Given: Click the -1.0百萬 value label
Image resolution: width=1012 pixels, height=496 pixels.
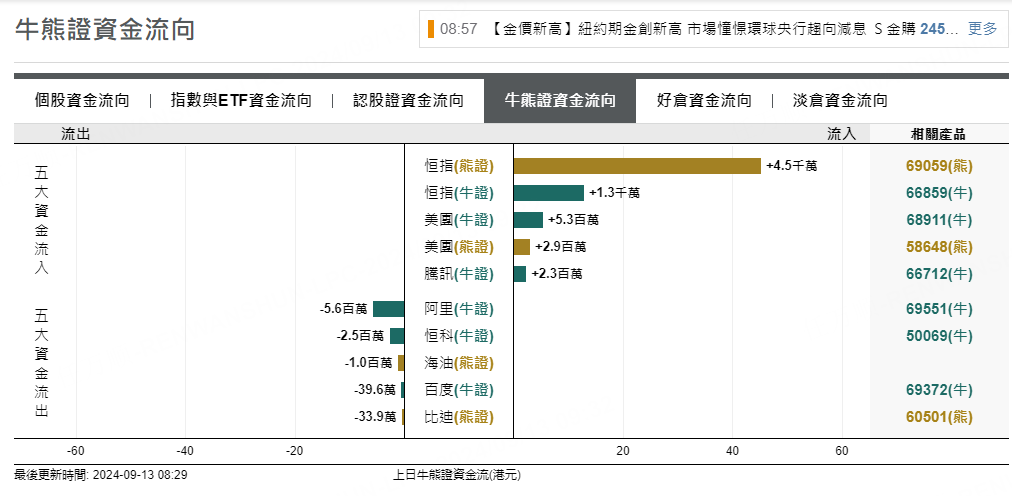Looking at the screenshot, I should pyautogui.click(x=369, y=364).
